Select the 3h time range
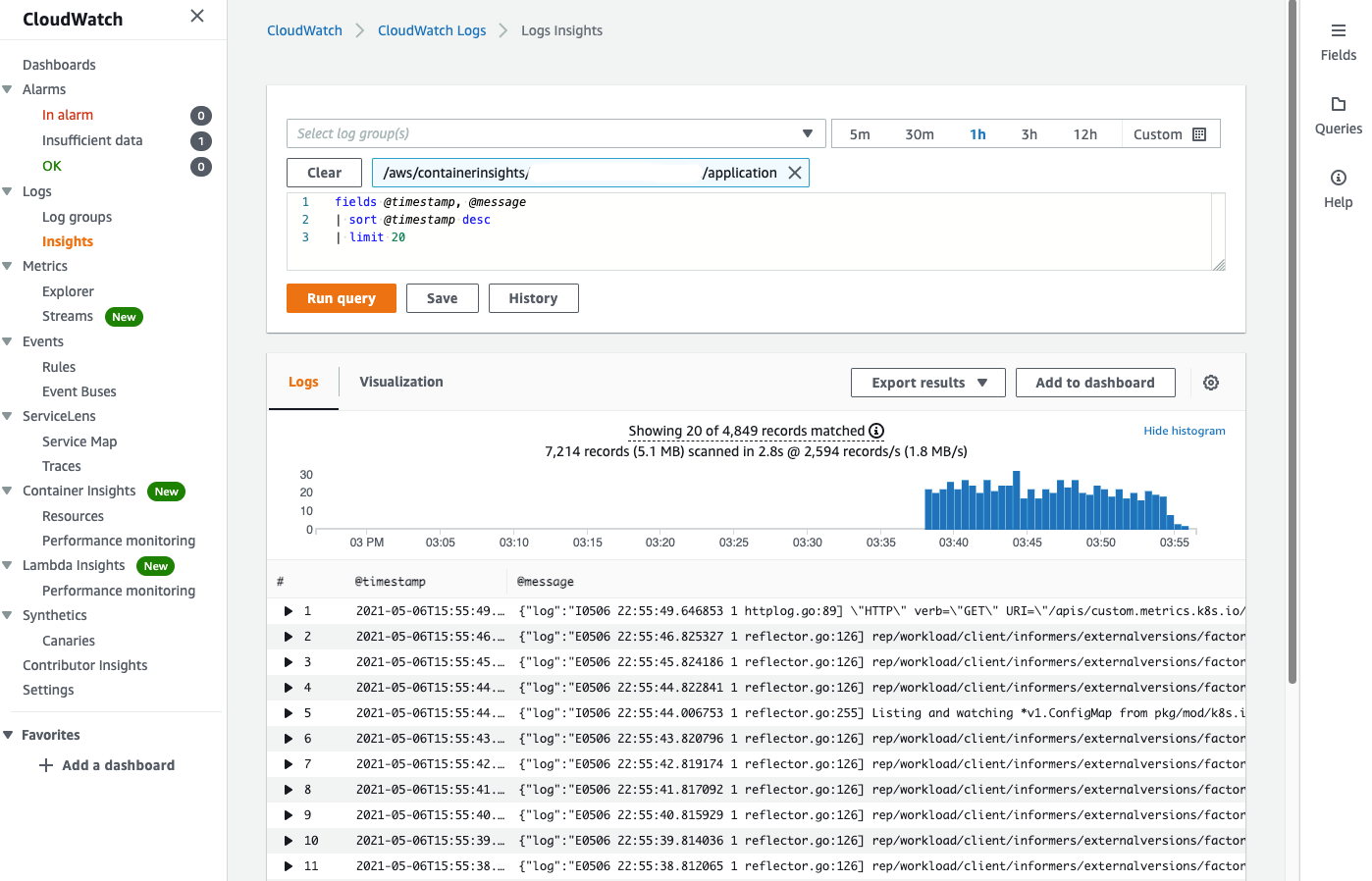 coord(1029,134)
